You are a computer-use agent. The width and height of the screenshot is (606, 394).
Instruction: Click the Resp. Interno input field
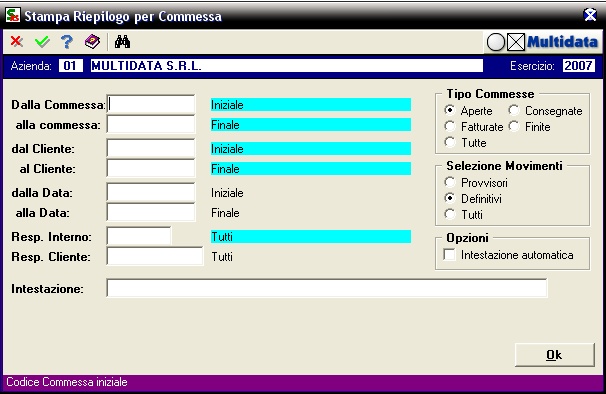point(139,236)
